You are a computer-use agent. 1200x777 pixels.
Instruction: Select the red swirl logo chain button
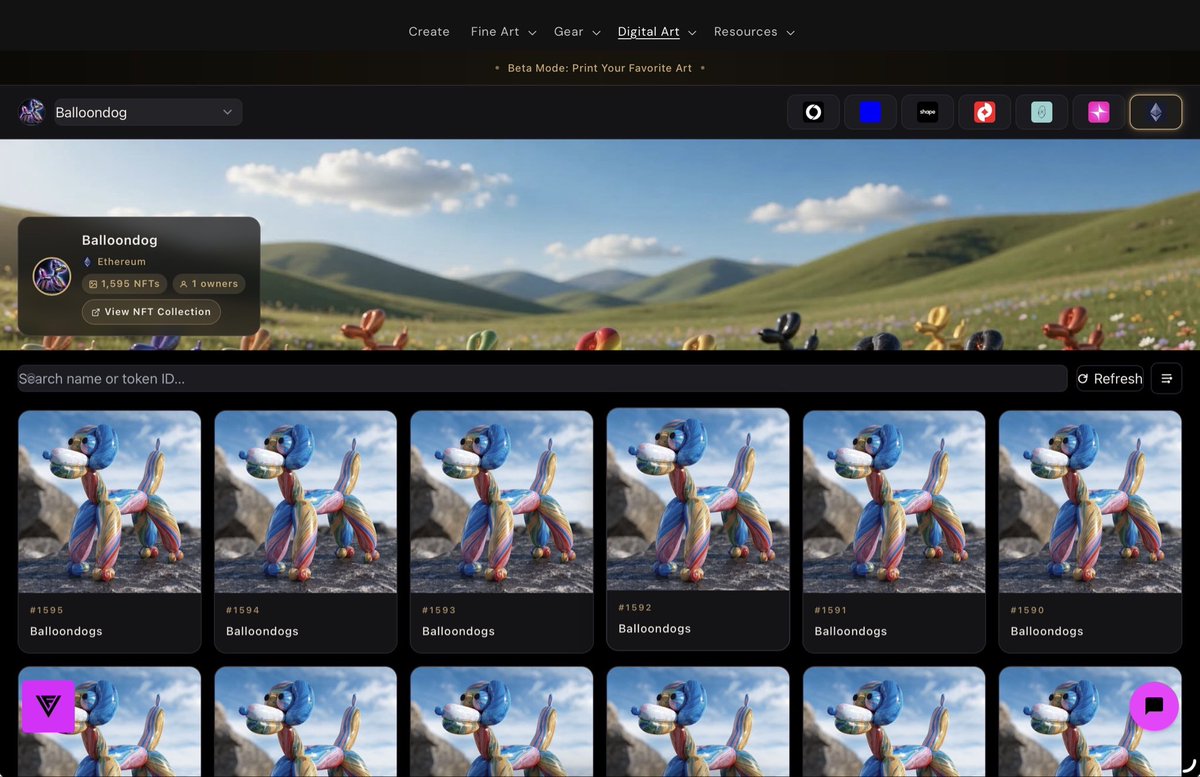click(985, 112)
